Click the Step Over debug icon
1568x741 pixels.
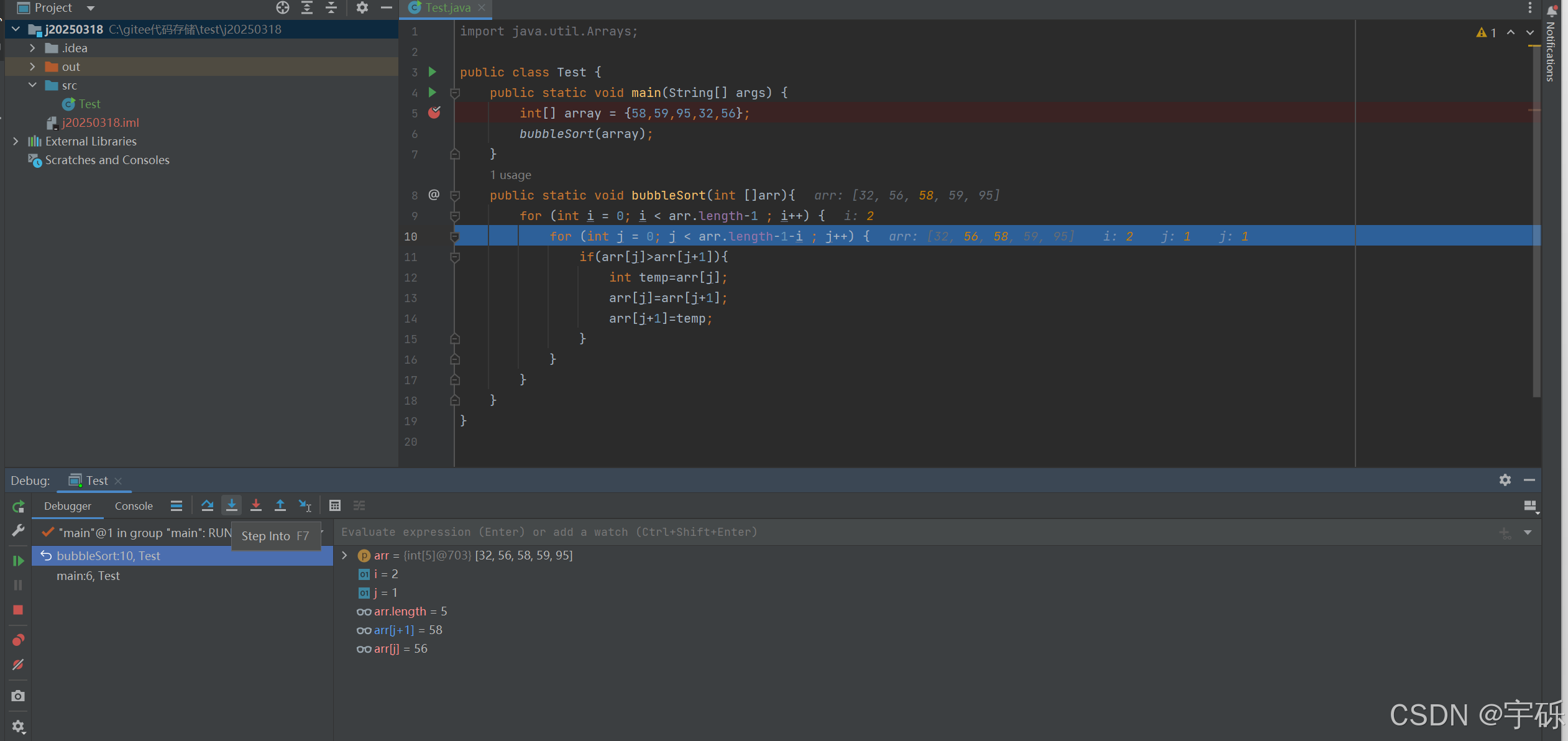[208, 505]
